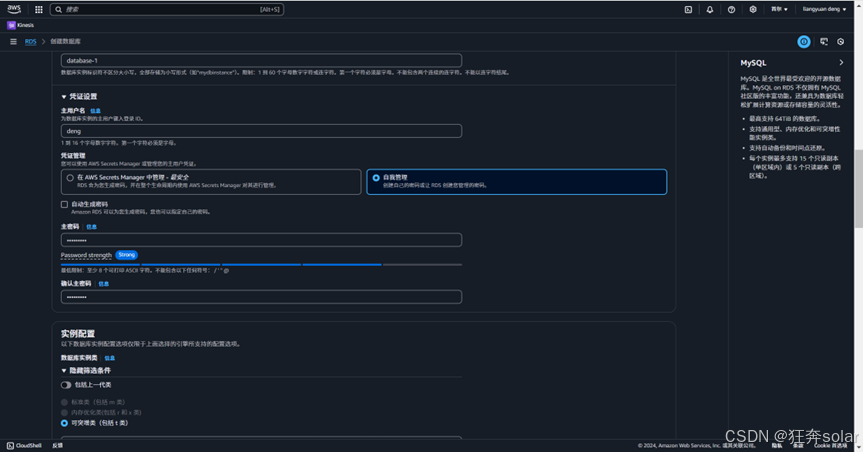Screen dimensions: 863x452
Task: Collapse the hidden filter conditions section
Action: pyautogui.click(x=85, y=371)
